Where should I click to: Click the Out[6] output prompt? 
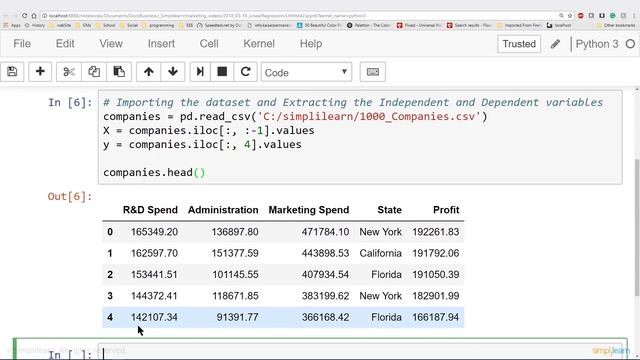[70, 196]
